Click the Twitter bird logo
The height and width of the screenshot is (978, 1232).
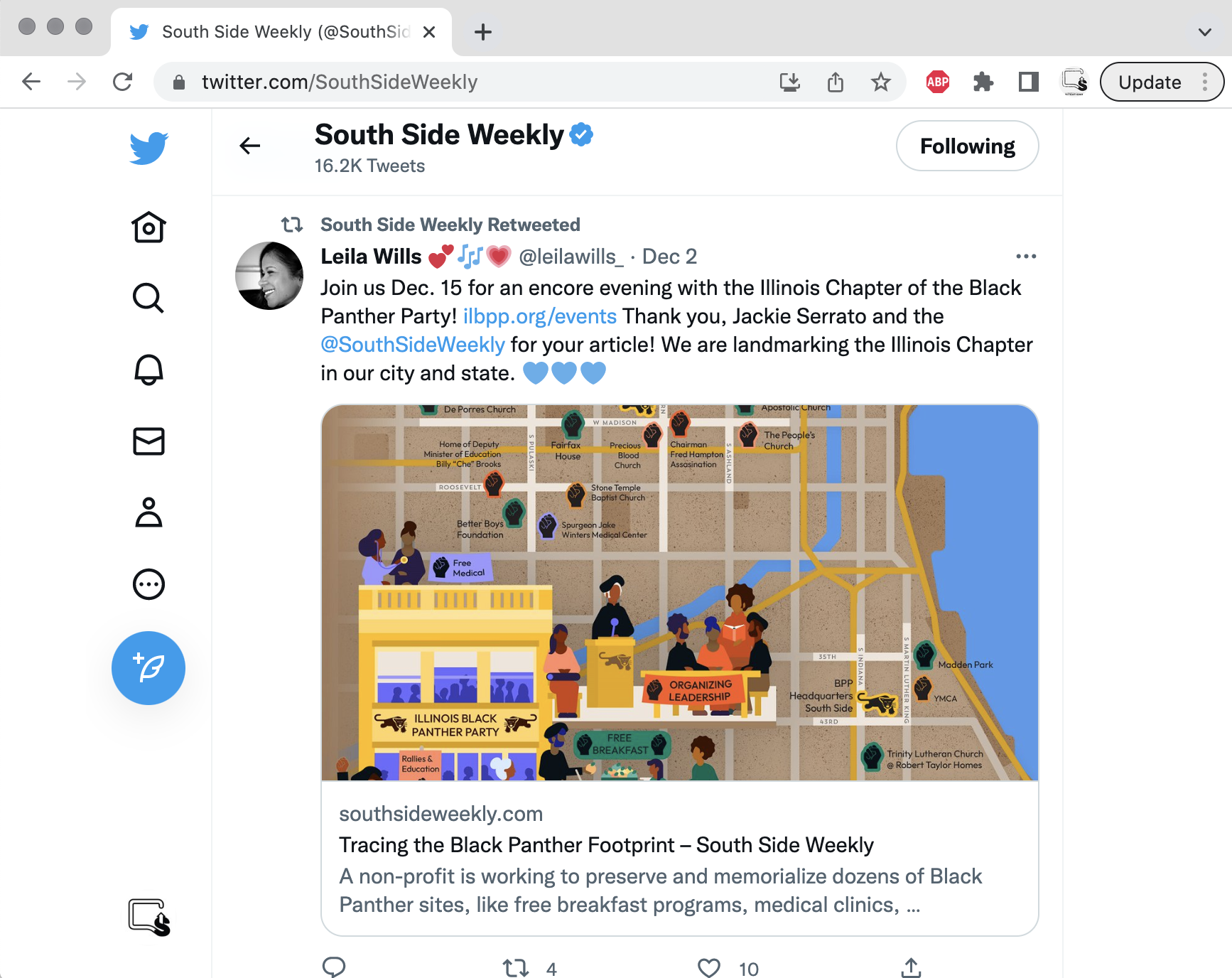click(148, 148)
